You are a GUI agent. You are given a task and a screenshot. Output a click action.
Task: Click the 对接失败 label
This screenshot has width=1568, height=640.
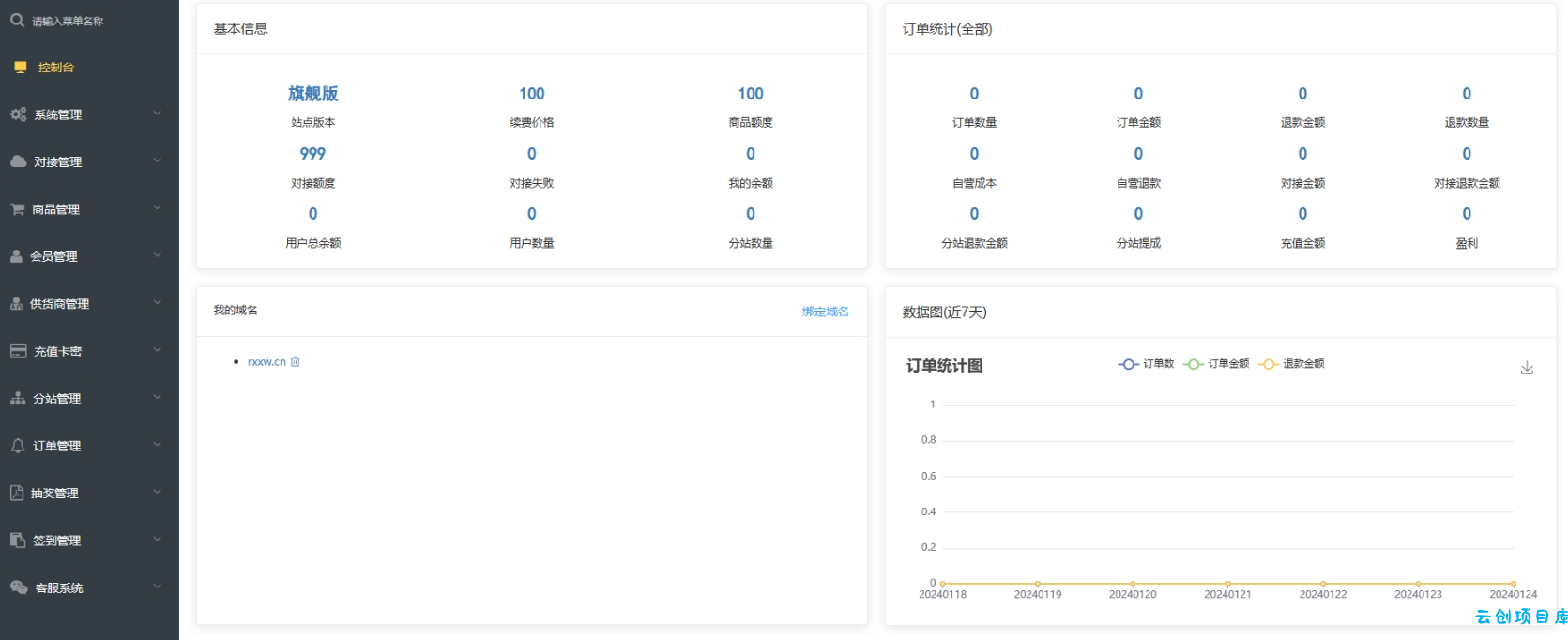[532, 183]
